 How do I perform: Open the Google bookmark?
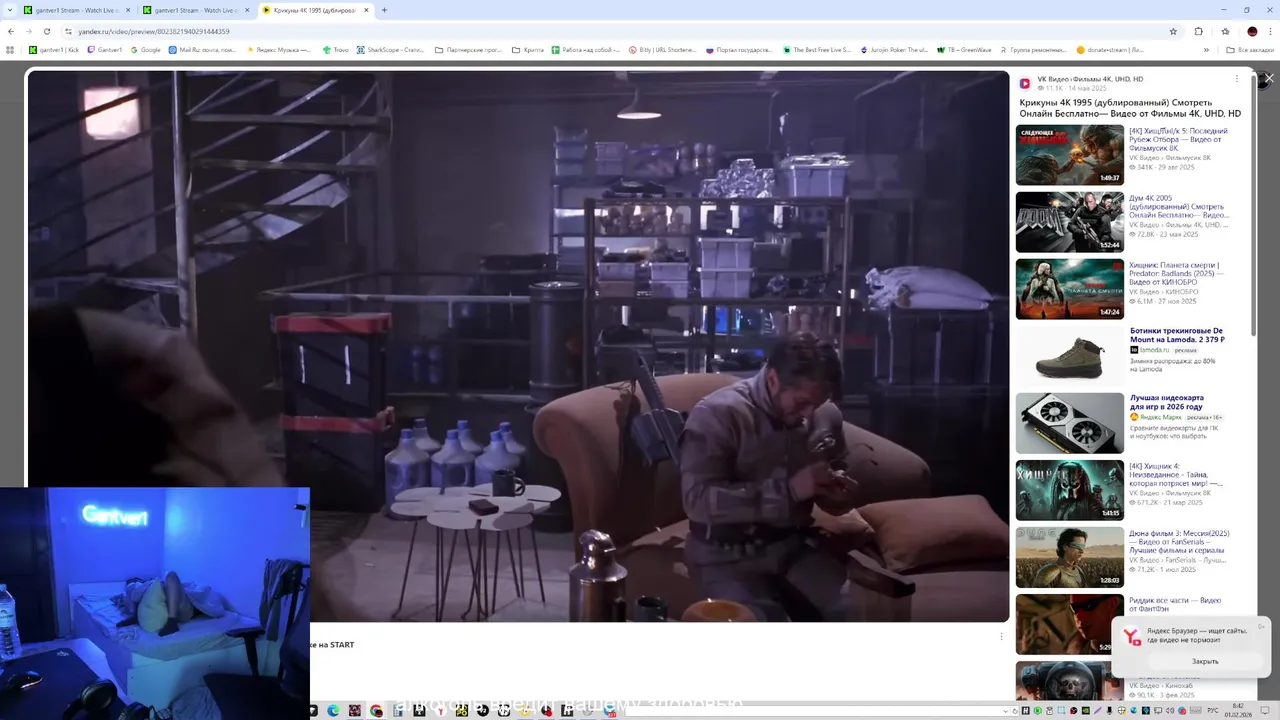(145, 49)
